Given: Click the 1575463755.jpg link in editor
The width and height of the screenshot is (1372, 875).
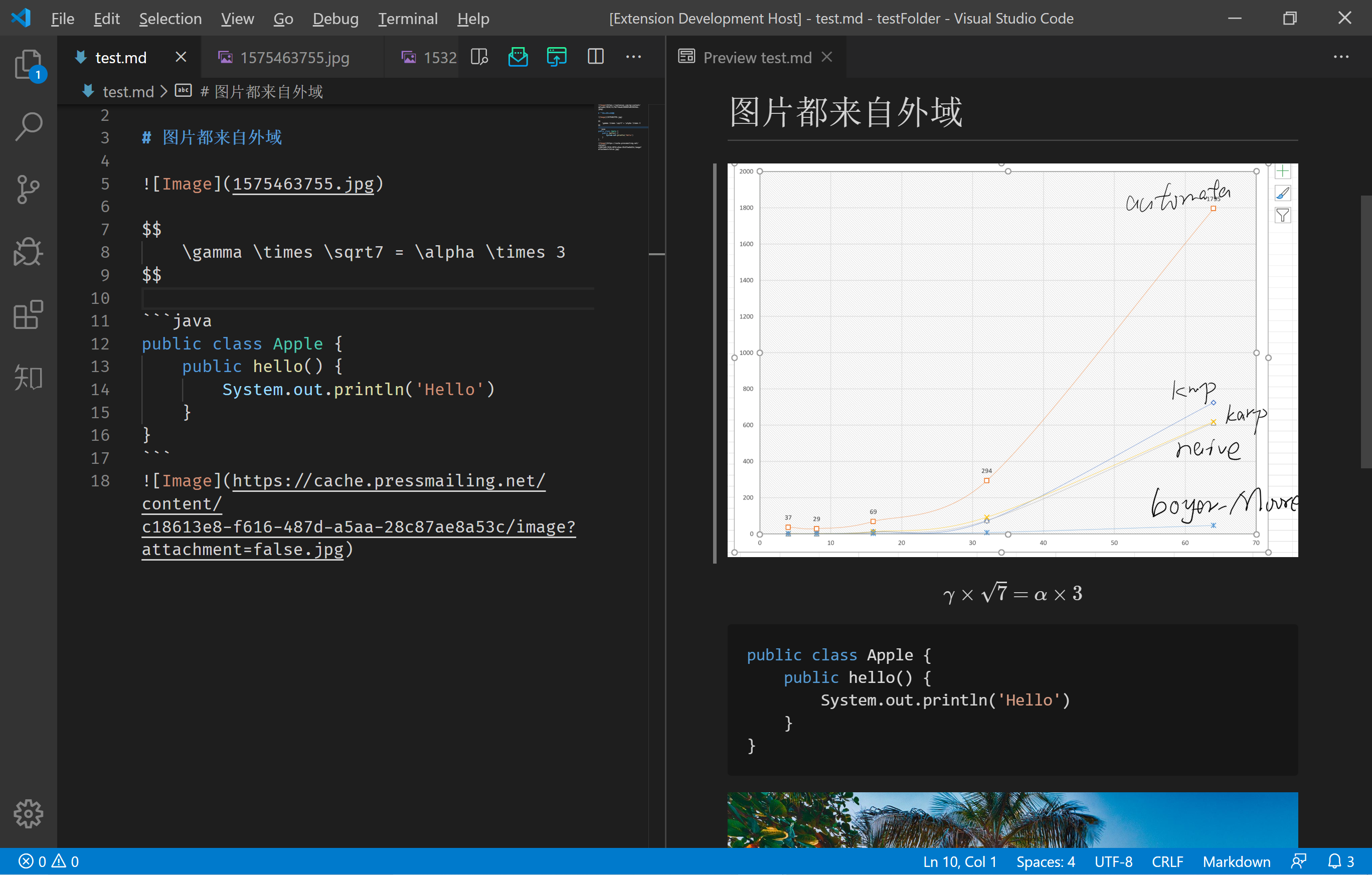Looking at the screenshot, I should [303, 184].
